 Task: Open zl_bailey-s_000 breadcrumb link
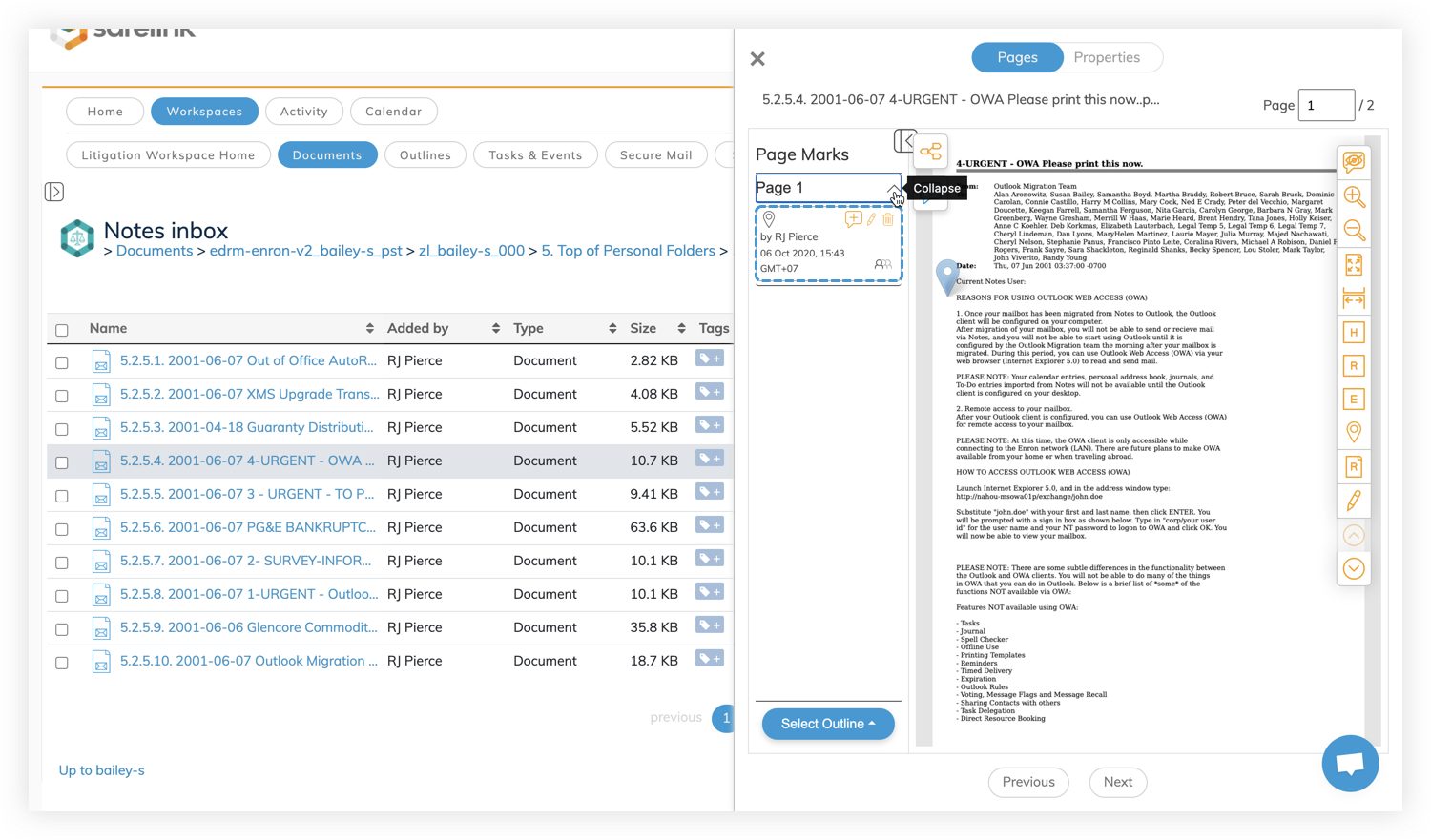pos(471,251)
